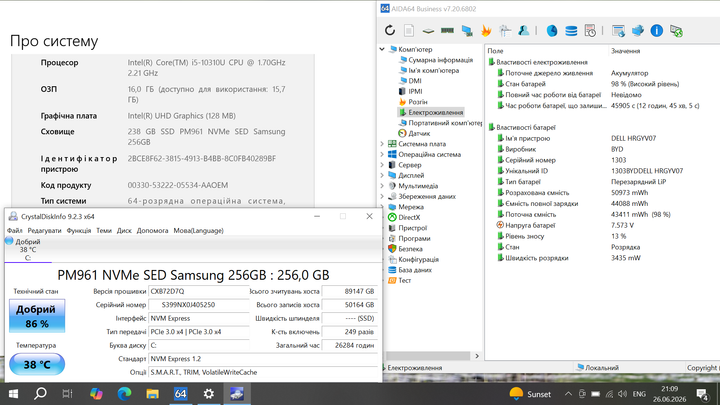The width and height of the screenshot is (720, 405).
Task: Open the memory benchmark RAM stick icon
Action: click(447, 31)
